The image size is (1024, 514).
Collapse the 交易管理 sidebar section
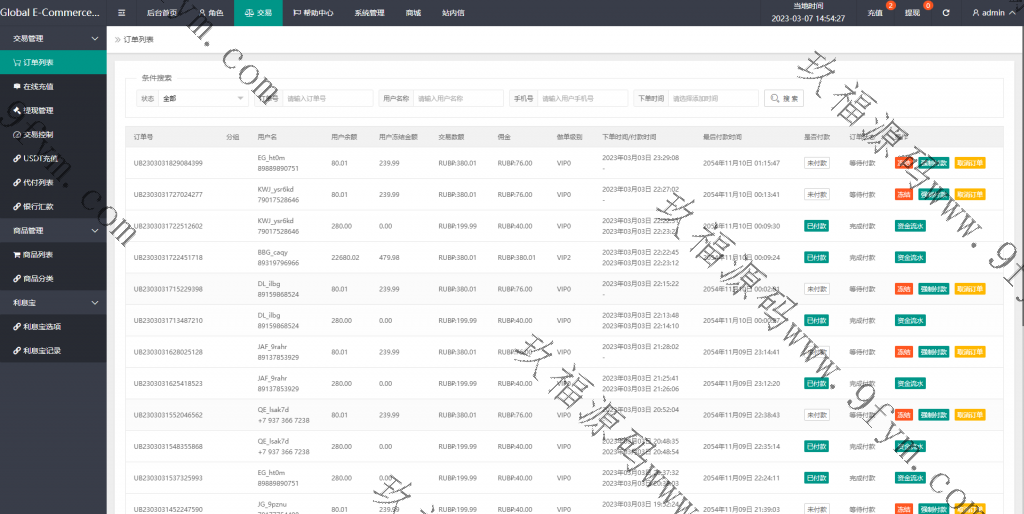pos(95,38)
